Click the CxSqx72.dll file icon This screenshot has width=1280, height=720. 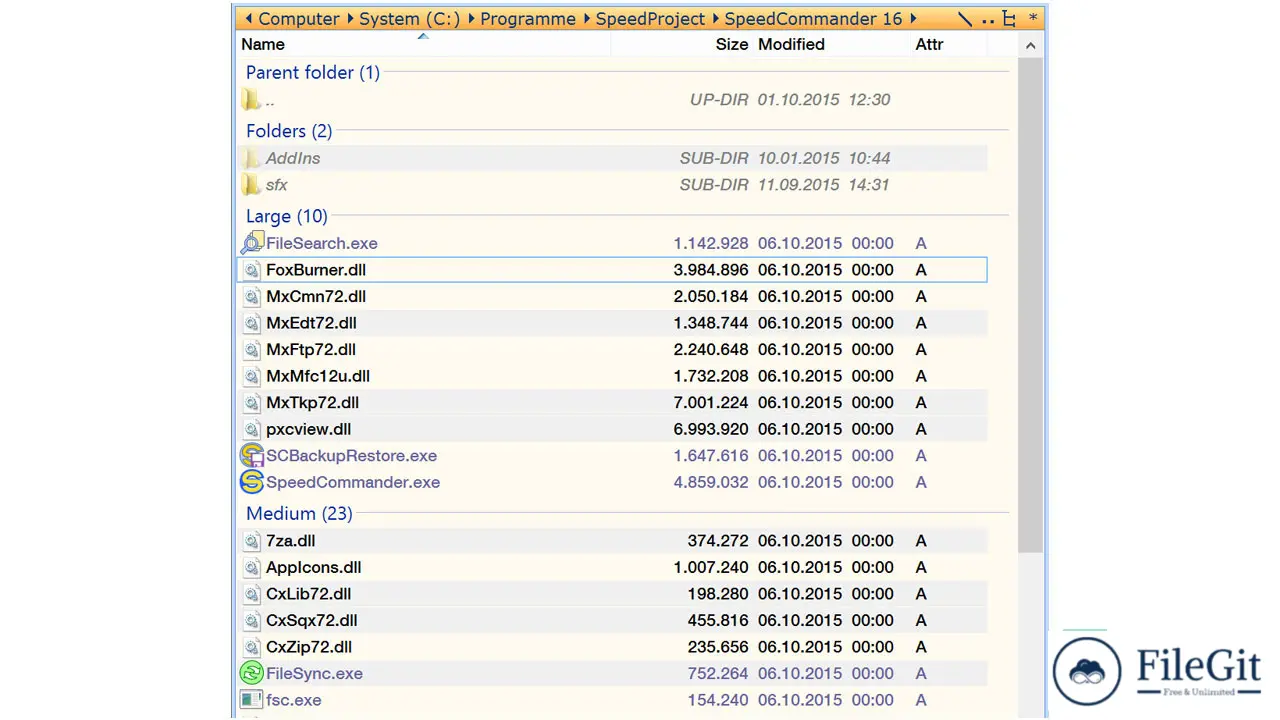point(252,621)
